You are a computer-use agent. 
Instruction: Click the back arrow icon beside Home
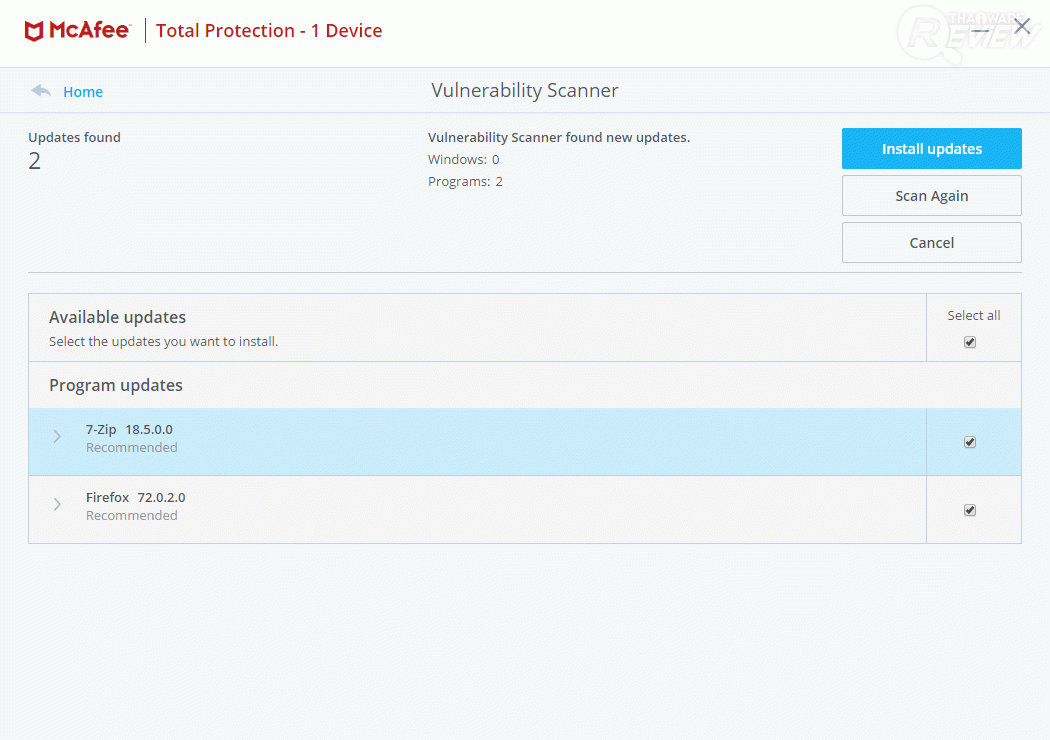point(41,91)
